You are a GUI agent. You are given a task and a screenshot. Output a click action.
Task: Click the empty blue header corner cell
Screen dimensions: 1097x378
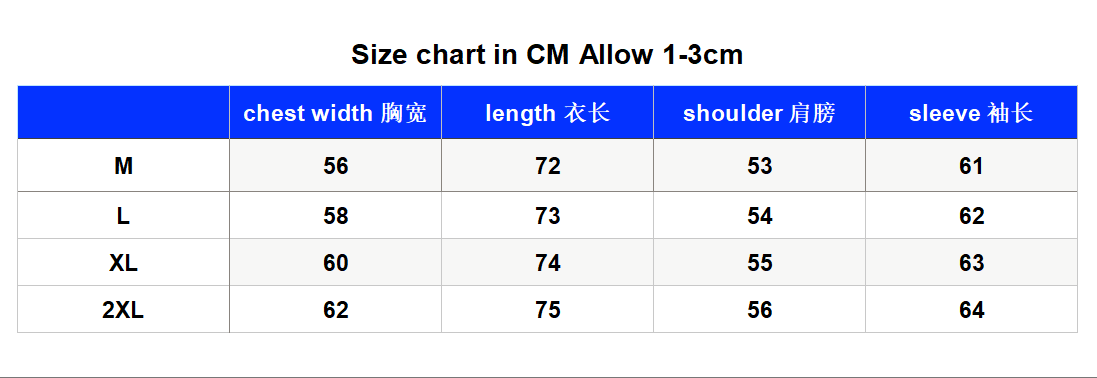click(123, 113)
